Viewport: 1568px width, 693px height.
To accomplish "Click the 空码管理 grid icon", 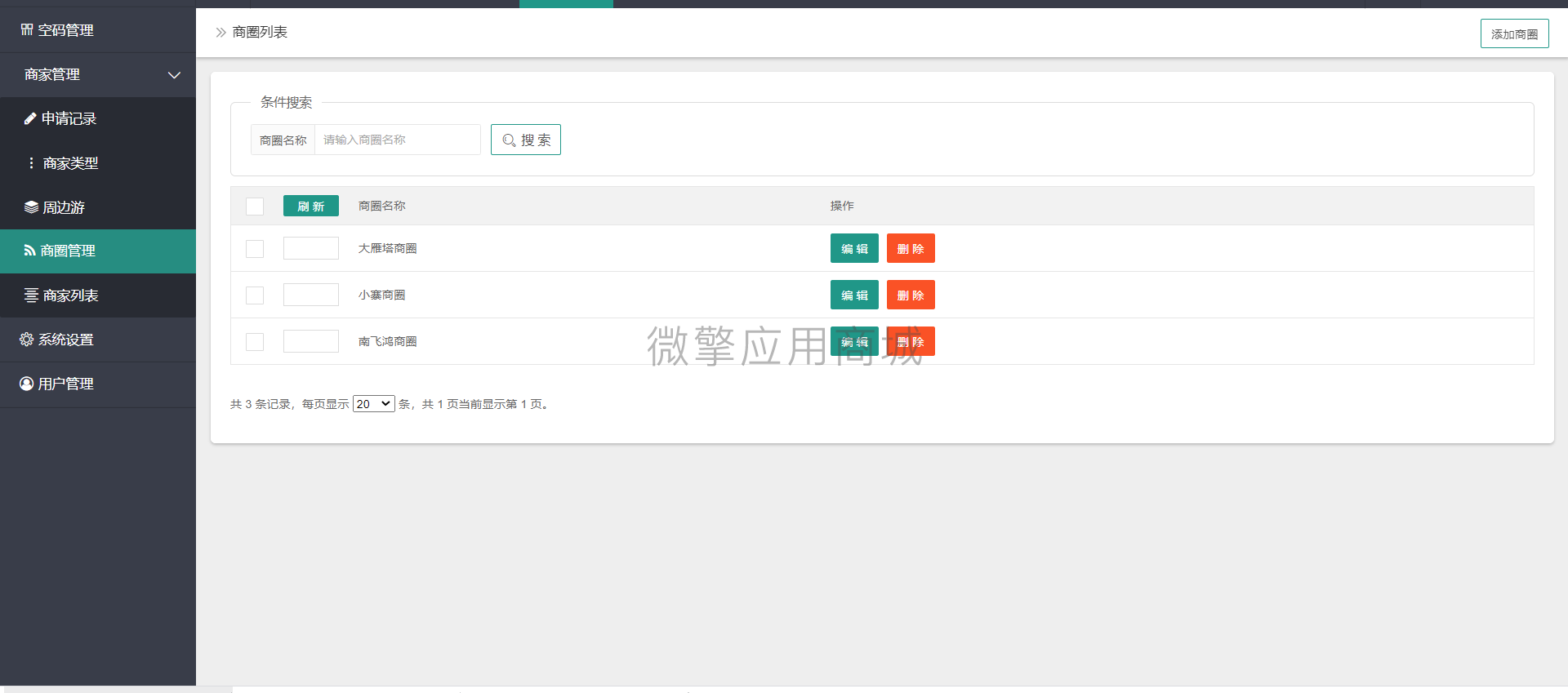I will click(x=27, y=30).
